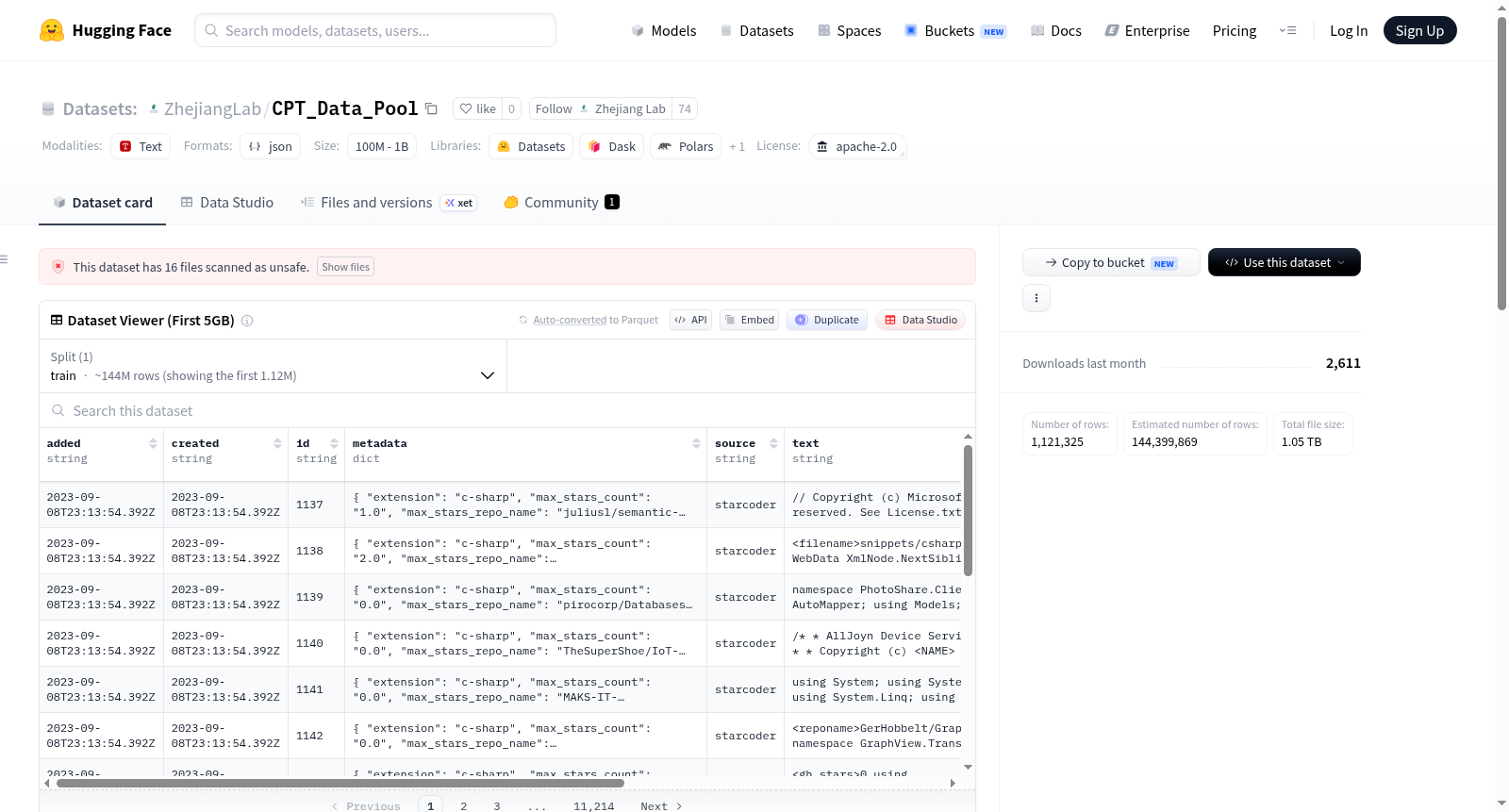Sort the 'metadata' column
This screenshot has width=1509, height=812.
(x=696, y=443)
